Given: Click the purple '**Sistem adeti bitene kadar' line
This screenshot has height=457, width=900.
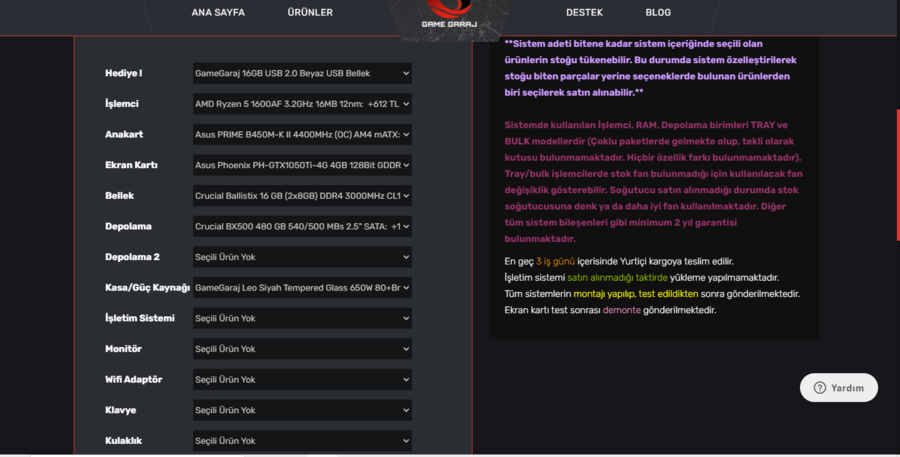Looking at the screenshot, I should pyautogui.click(x=633, y=44).
